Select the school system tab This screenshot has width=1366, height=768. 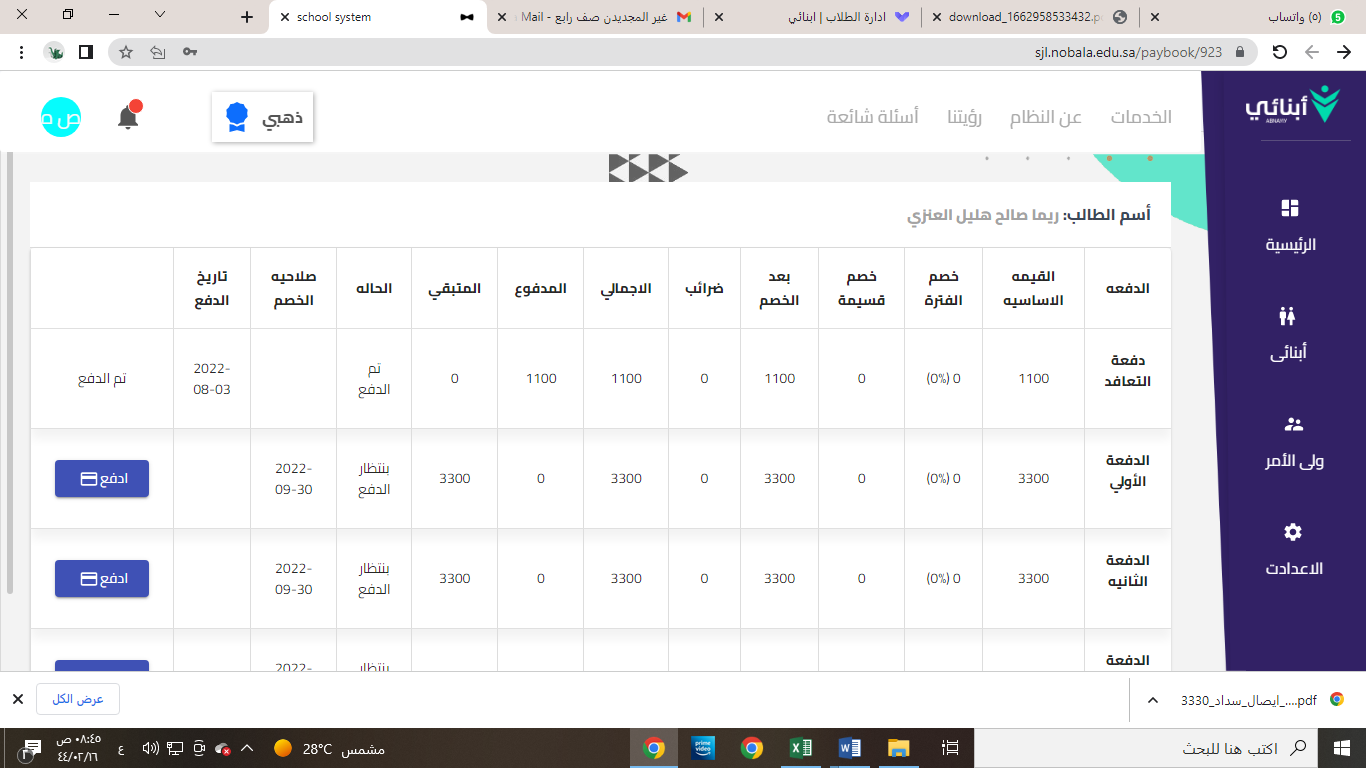point(375,17)
